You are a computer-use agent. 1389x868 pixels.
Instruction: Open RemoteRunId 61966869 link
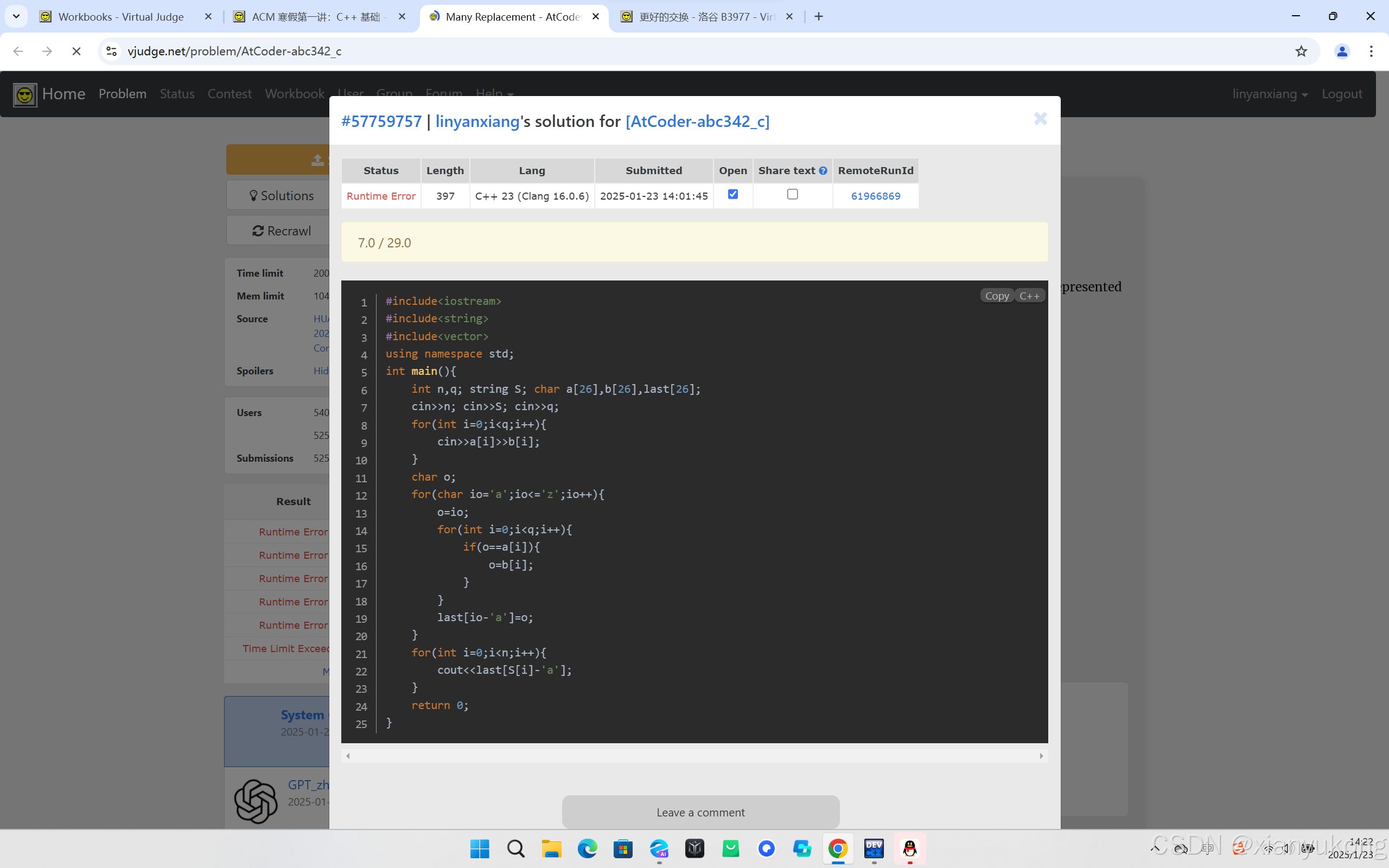pyautogui.click(x=875, y=196)
